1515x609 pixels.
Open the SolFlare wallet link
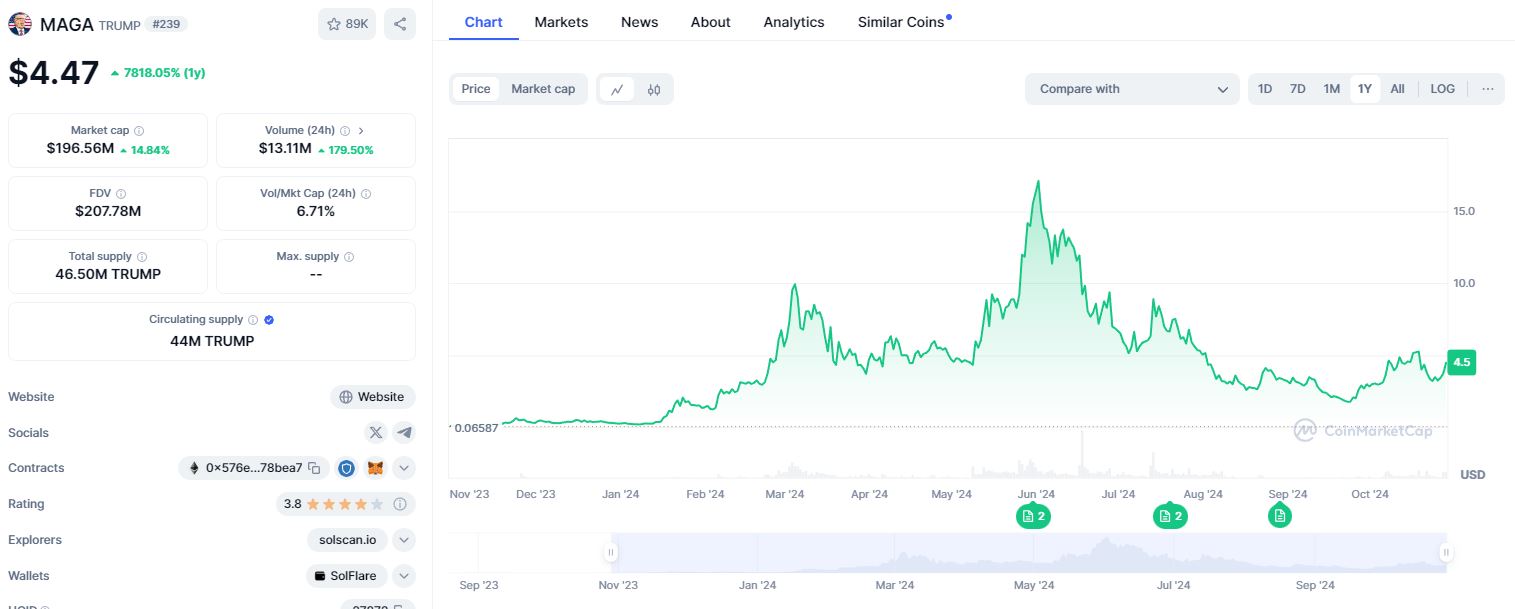click(x=347, y=576)
